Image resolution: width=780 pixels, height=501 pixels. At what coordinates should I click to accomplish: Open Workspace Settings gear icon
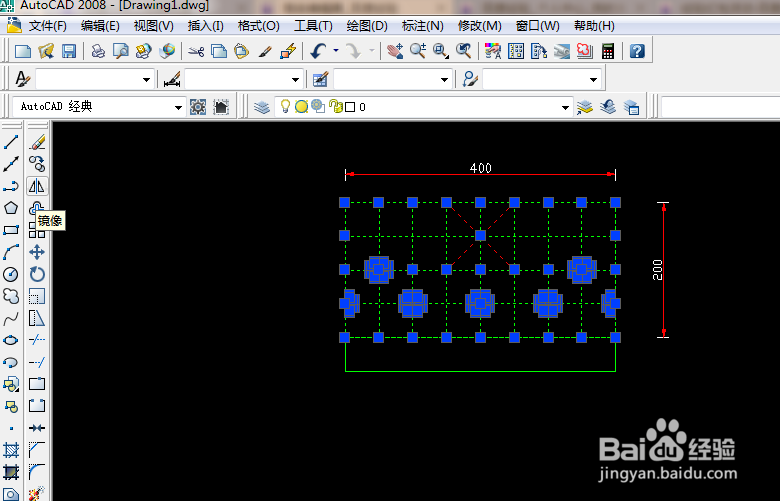tap(198, 107)
